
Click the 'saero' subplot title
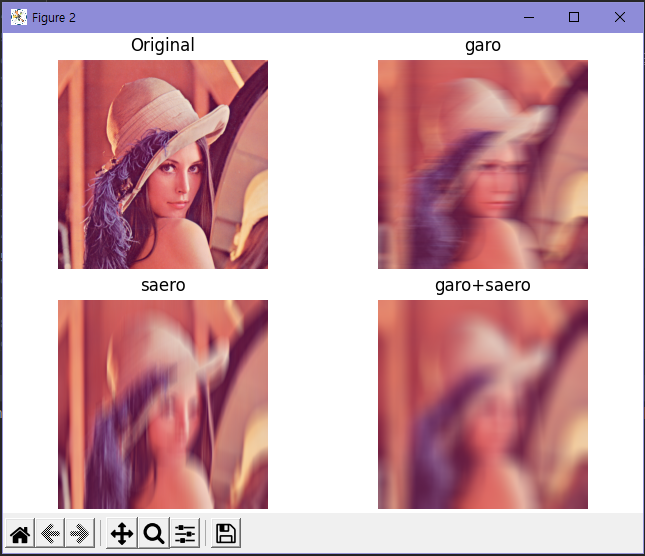pos(163,285)
